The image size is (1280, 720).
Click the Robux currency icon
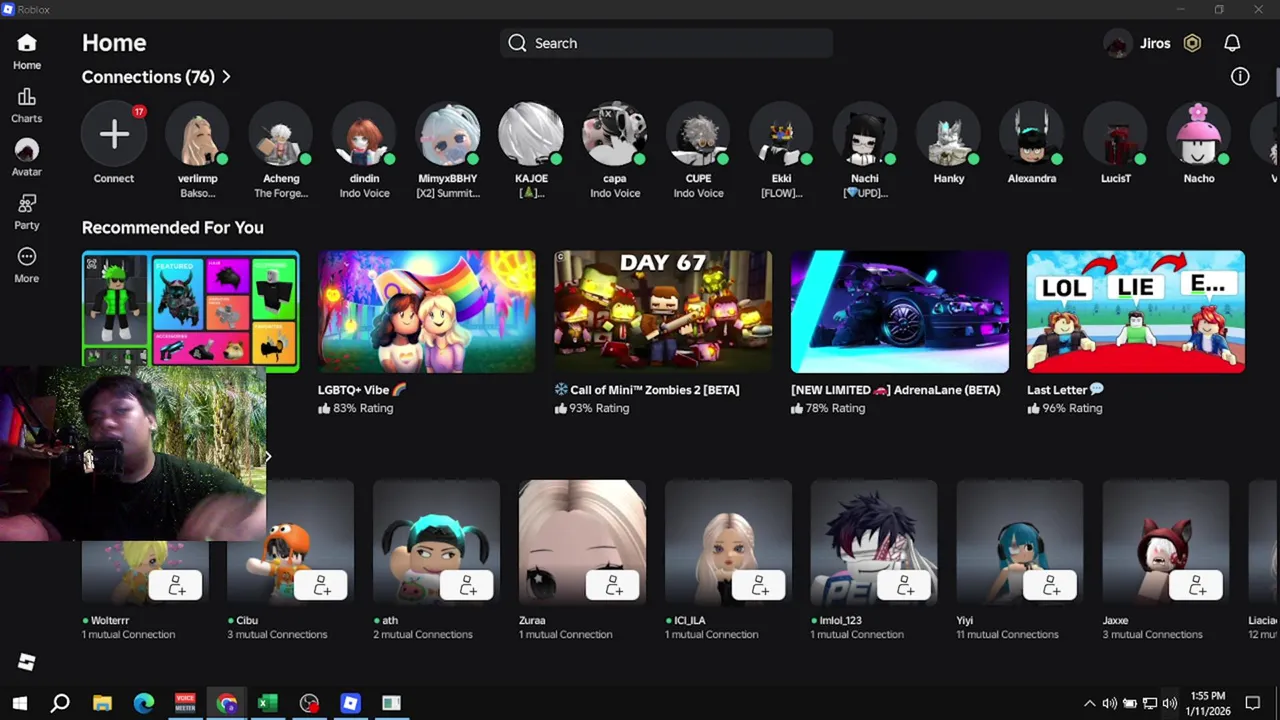coord(1192,43)
